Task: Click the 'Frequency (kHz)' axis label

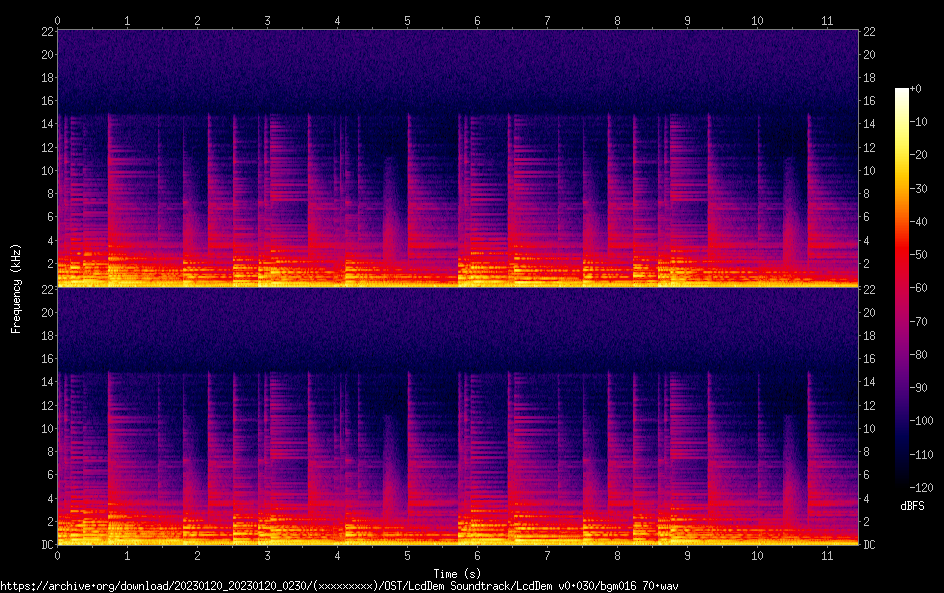Action: coord(16,287)
